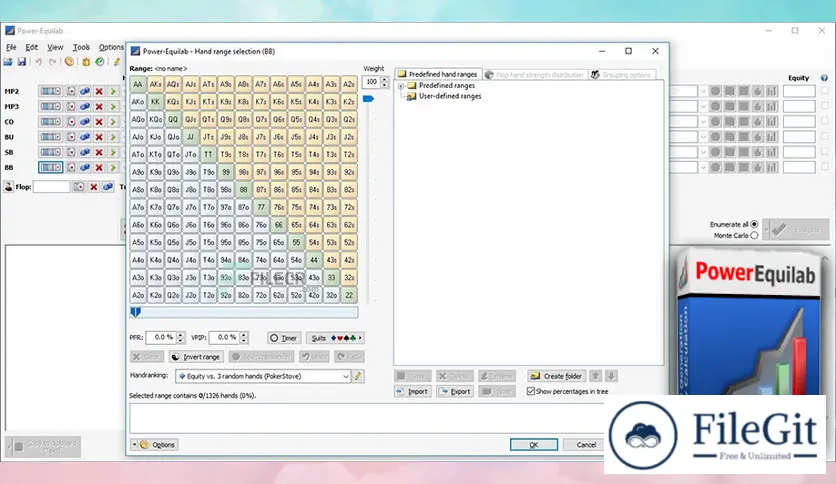
Task: Adjust the PFR percentage spinner
Action: 180,337
